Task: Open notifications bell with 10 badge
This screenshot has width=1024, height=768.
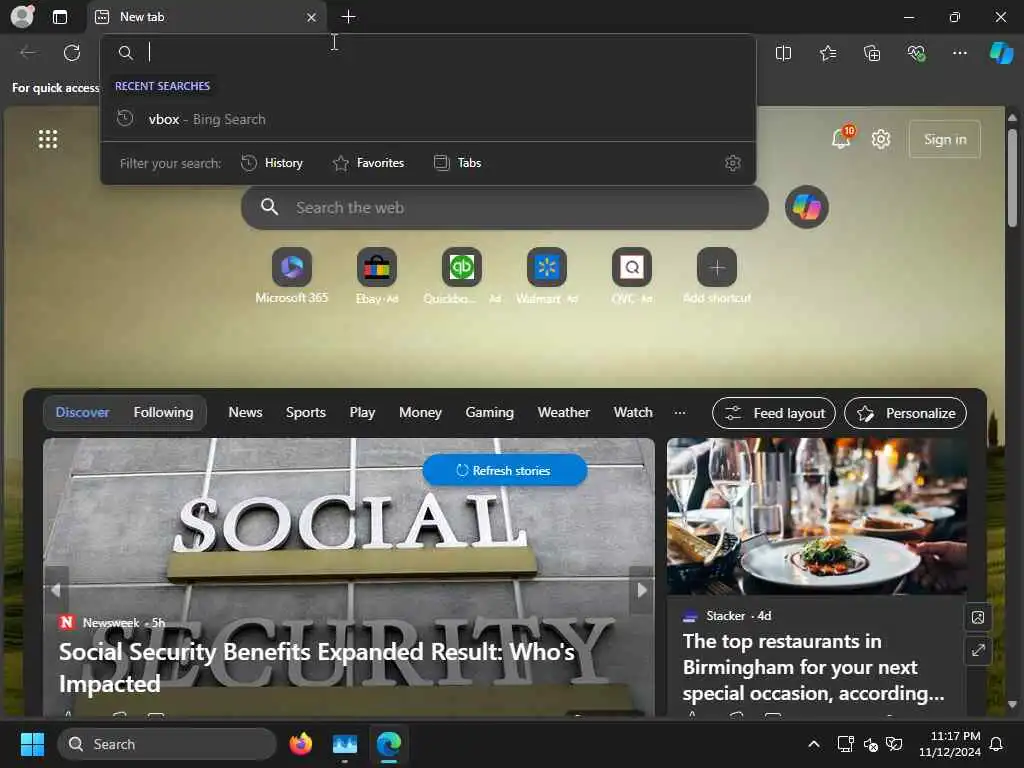Action: (841, 139)
